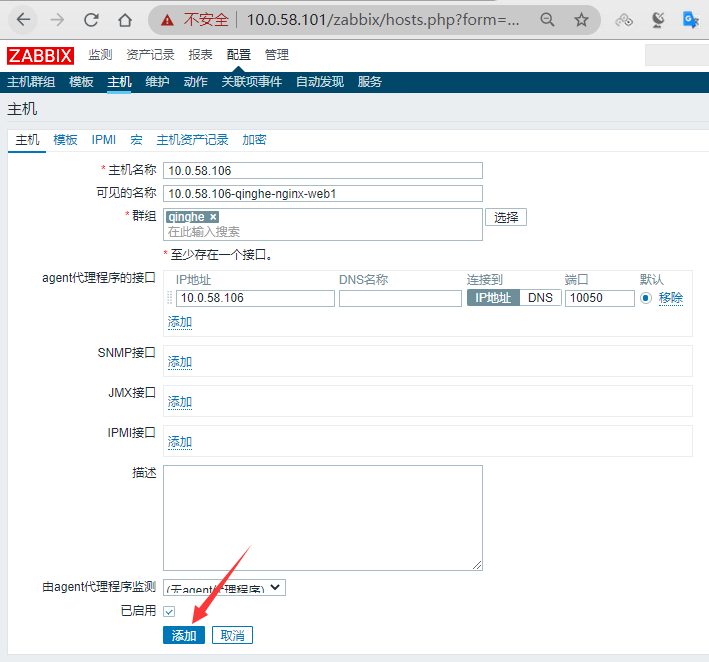Click the browser back arrow
The width and height of the screenshot is (709, 662).
pyautogui.click(x=23, y=20)
